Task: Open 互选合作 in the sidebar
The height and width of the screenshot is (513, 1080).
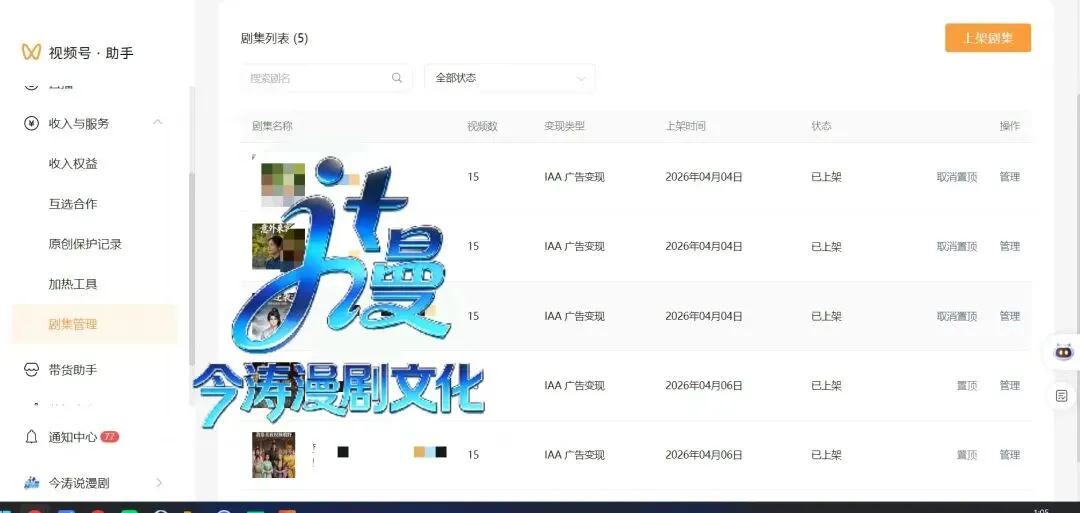Action: tap(73, 204)
